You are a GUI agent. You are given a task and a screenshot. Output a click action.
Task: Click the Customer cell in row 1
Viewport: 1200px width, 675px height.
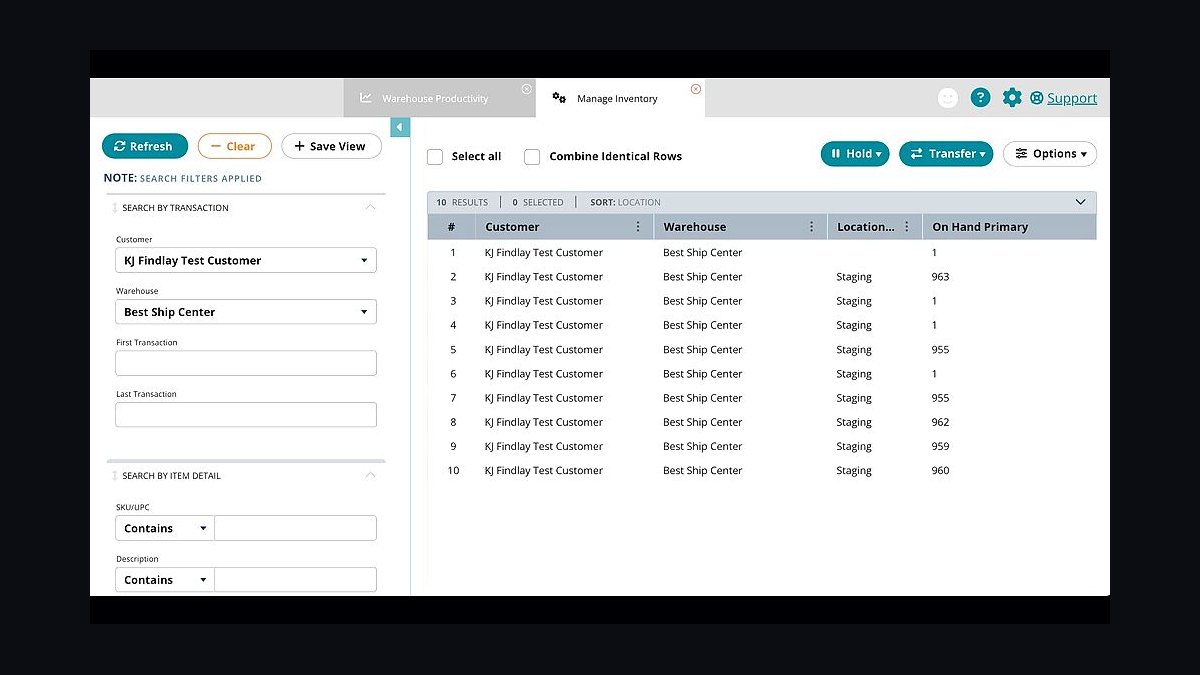coord(544,253)
